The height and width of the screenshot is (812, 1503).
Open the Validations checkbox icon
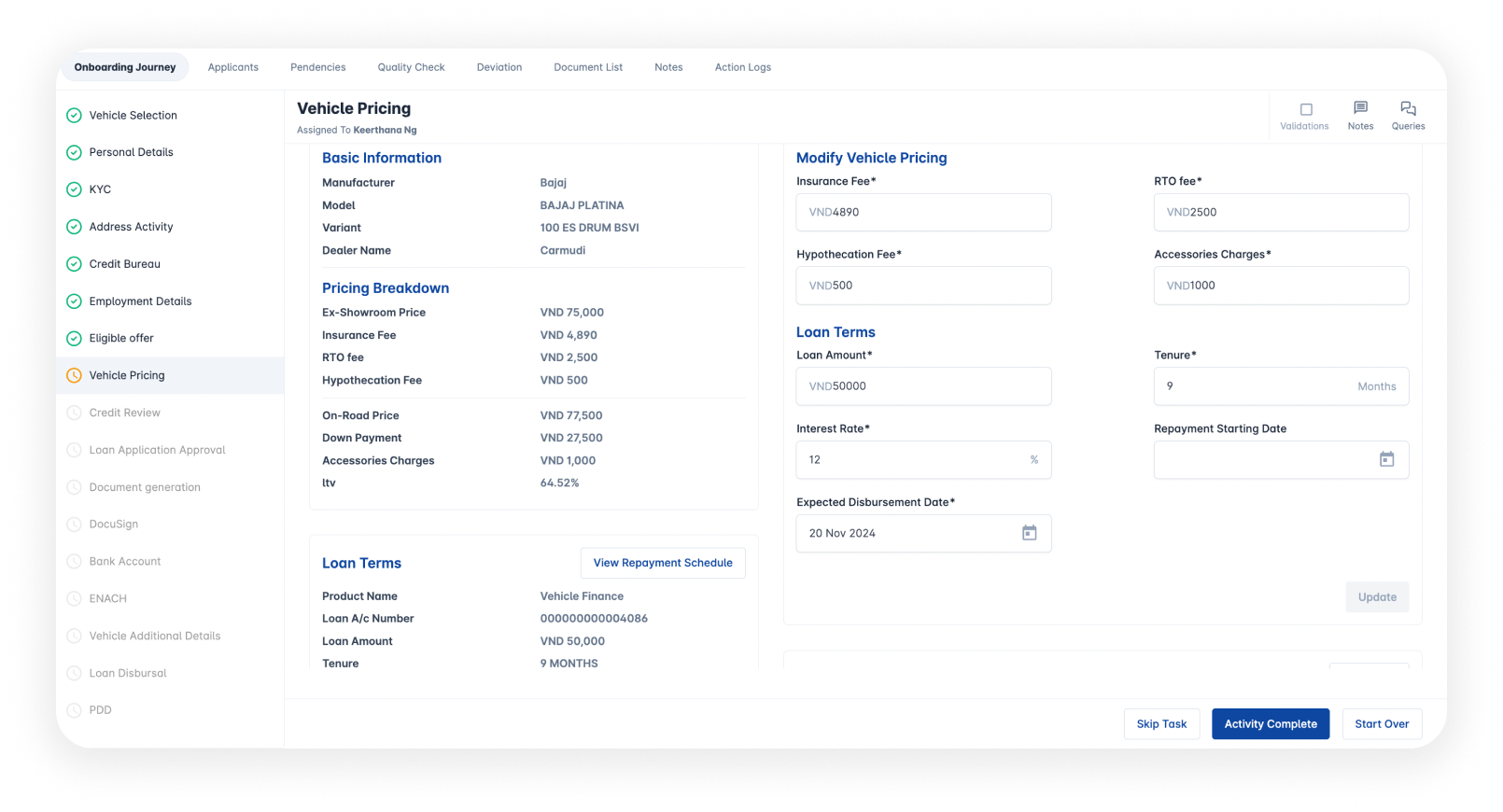click(x=1305, y=110)
